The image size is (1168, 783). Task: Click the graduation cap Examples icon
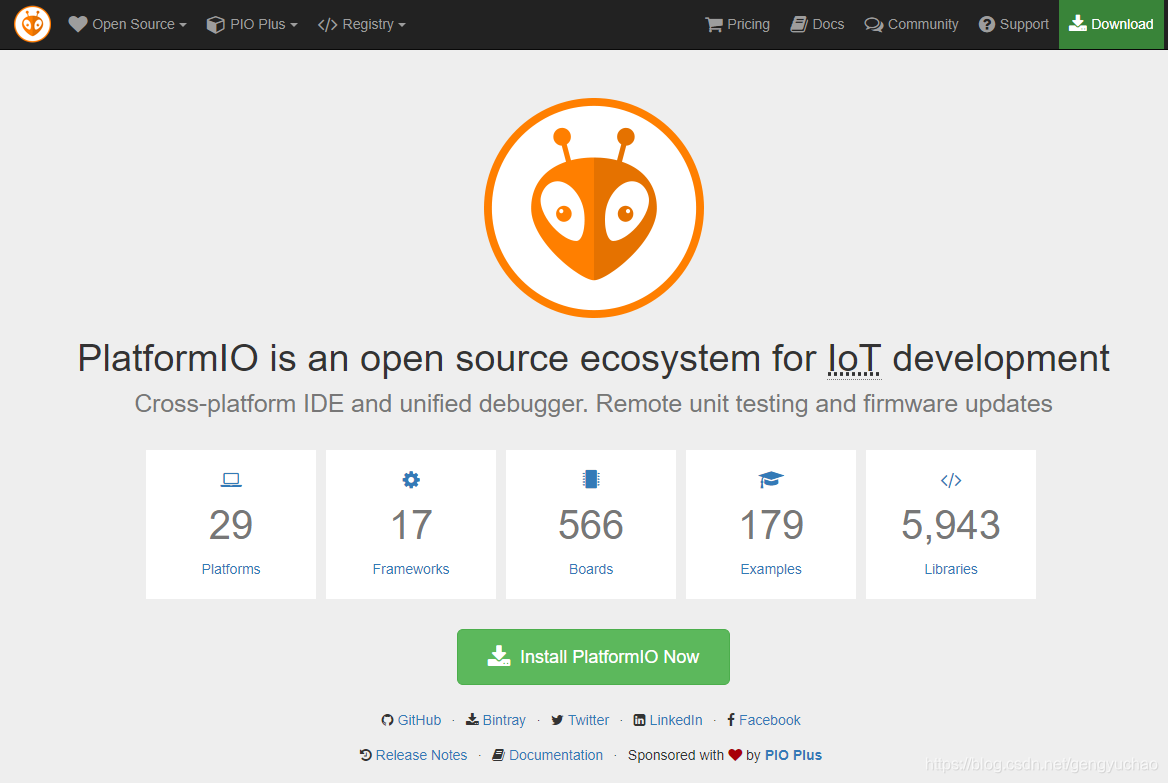(x=771, y=480)
